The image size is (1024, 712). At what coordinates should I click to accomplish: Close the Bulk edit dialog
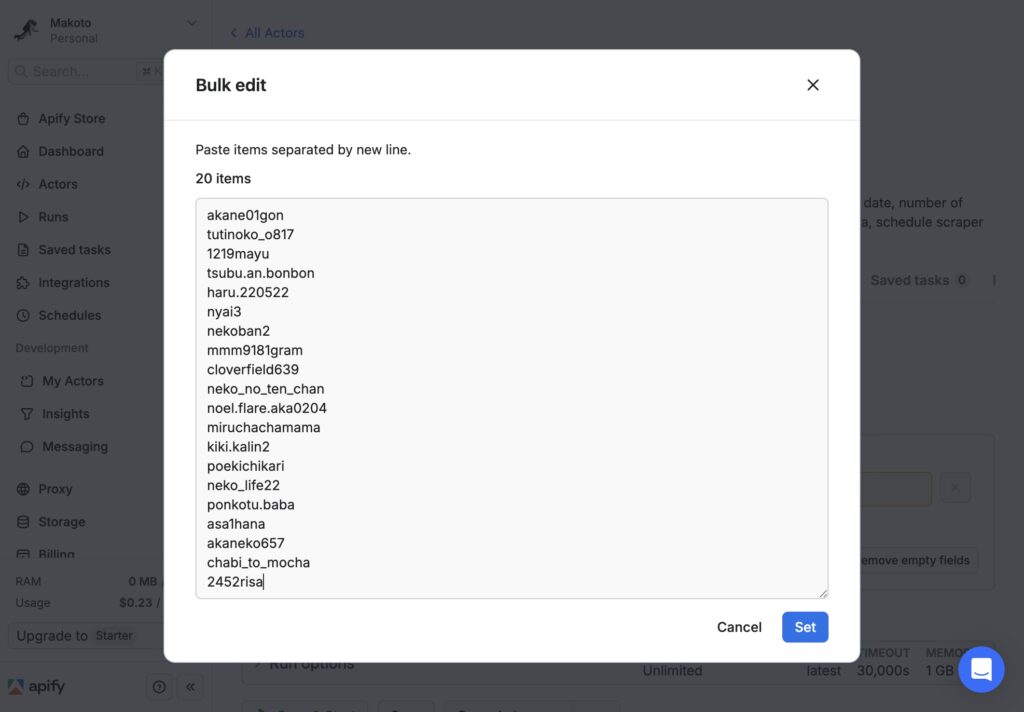click(x=812, y=85)
